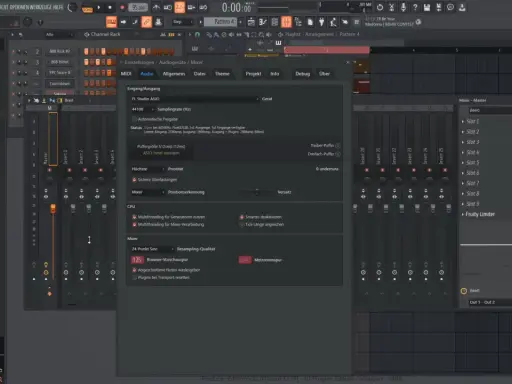This screenshot has width=512, height=384.
Task: Open the Piano roll window icon
Action: (x=263, y=22)
